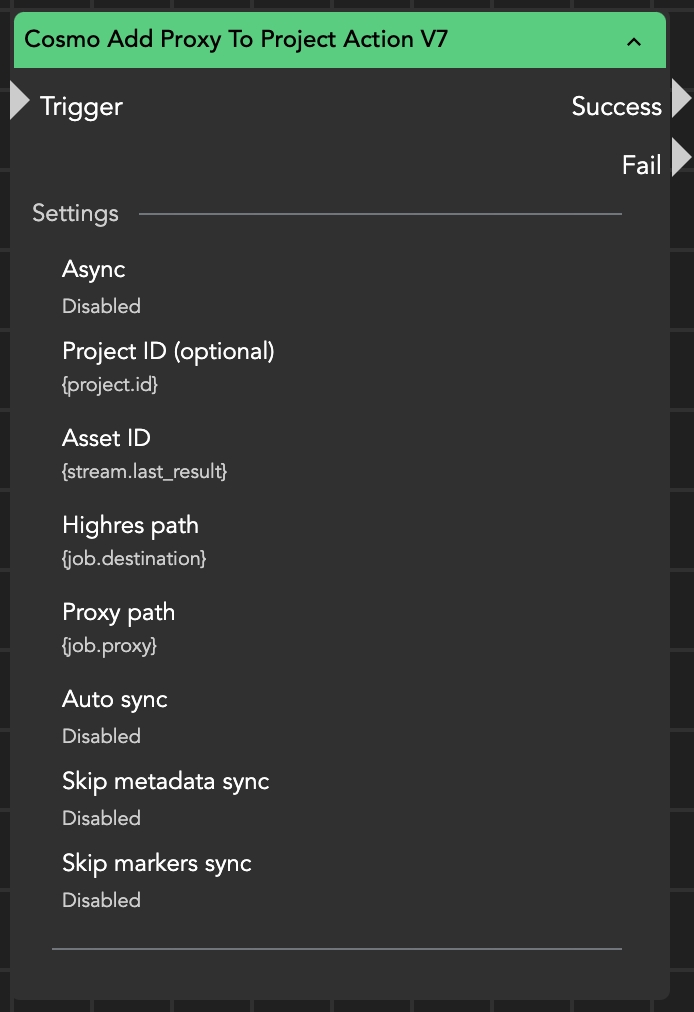Click the Fail output connector arrow
This screenshot has height=1012, width=694.
point(682,158)
